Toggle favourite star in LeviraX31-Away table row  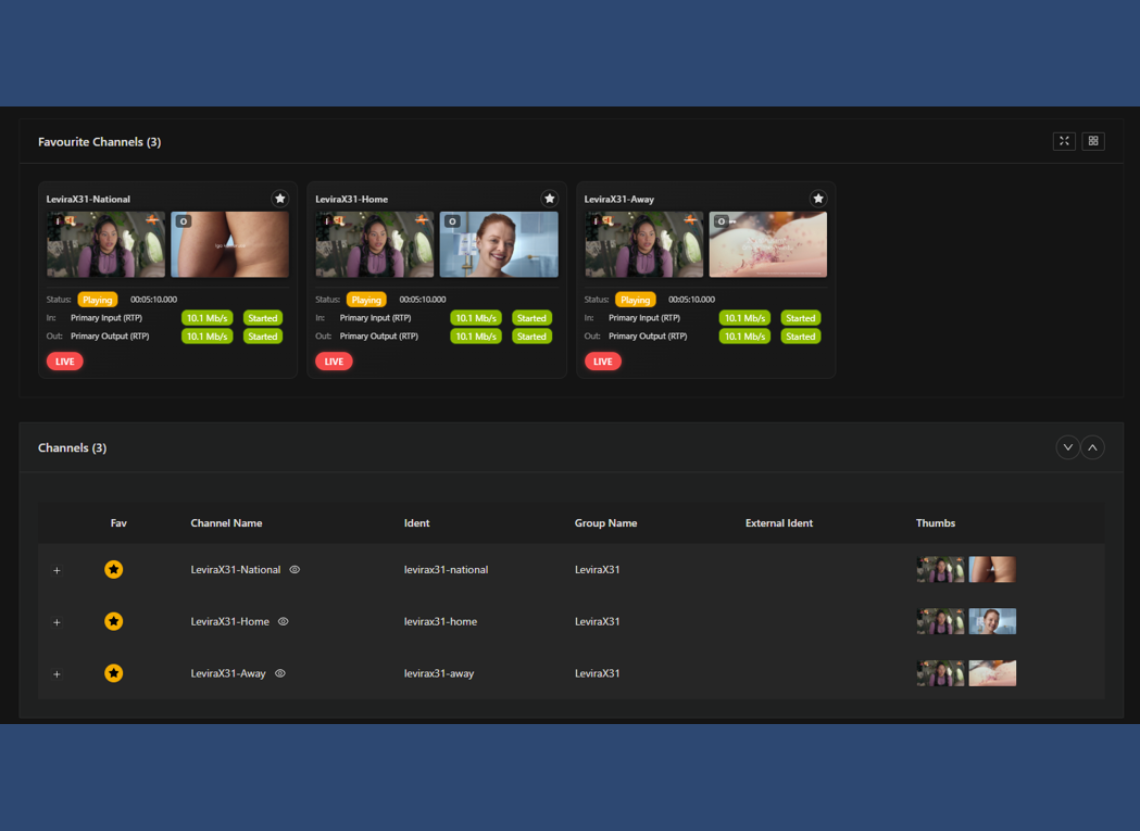[x=114, y=674]
